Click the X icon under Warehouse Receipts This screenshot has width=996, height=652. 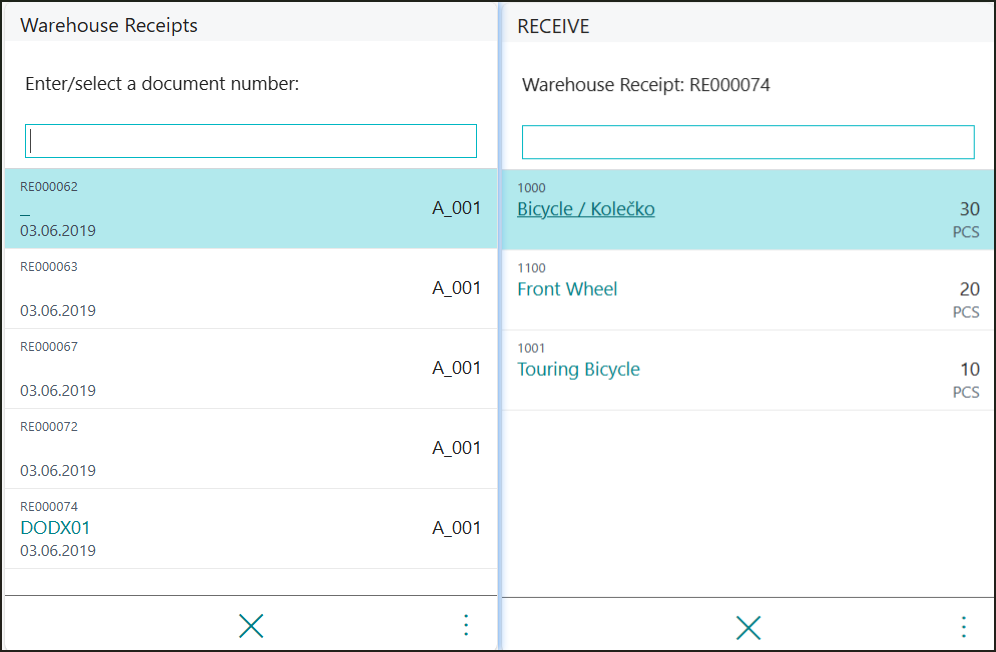[x=251, y=626]
